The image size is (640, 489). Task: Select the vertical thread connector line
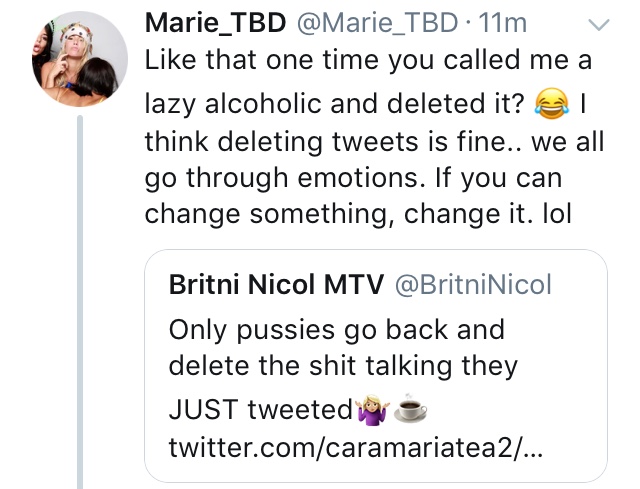pos(80,302)
